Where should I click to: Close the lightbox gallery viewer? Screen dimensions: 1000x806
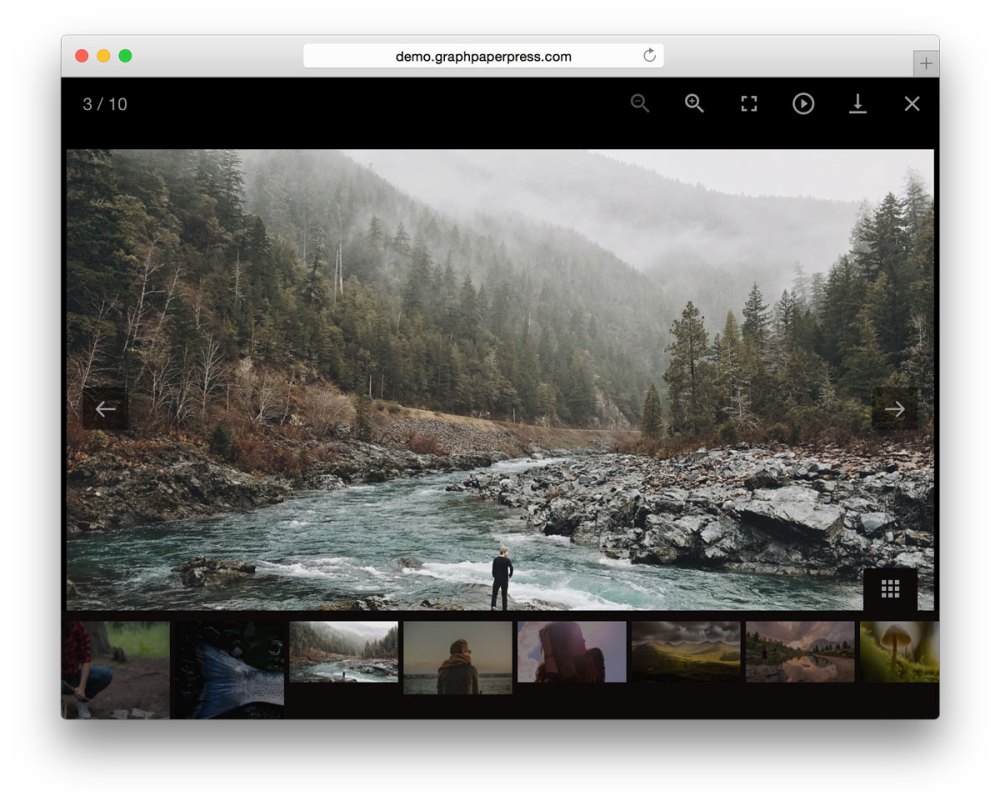tap(912, 104)
